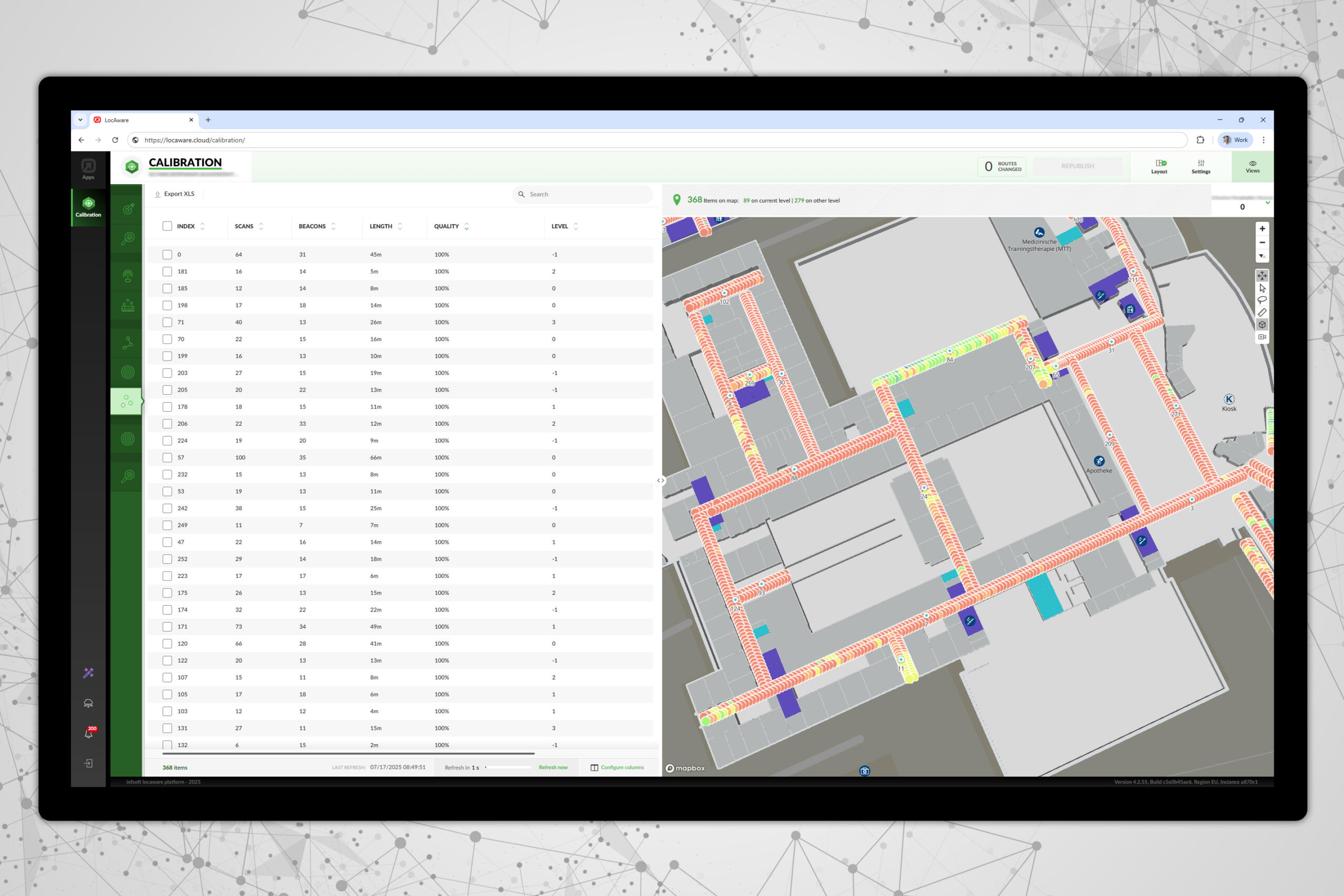This screenshot has height=896, width=1344.
Task: Toggle the 3D cube map view
Action: (1262, 324)
